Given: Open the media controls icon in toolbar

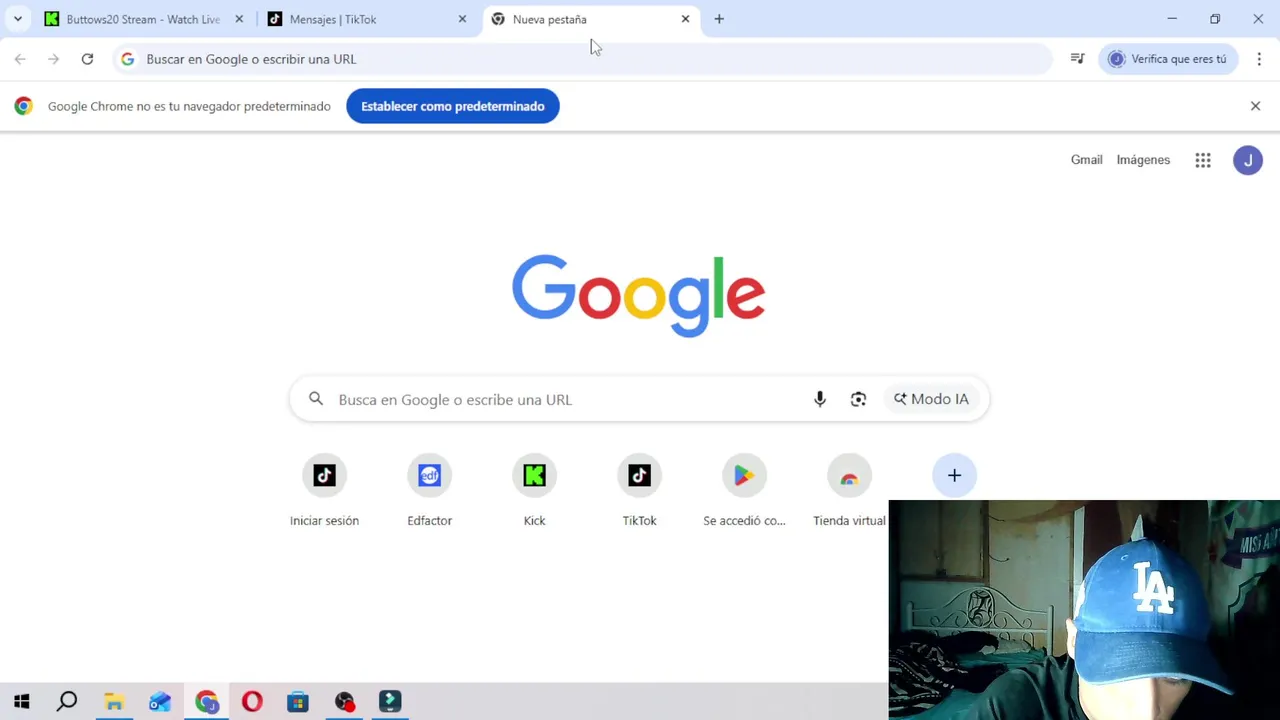Looking at the screenshot, I should coord(1077,59).
